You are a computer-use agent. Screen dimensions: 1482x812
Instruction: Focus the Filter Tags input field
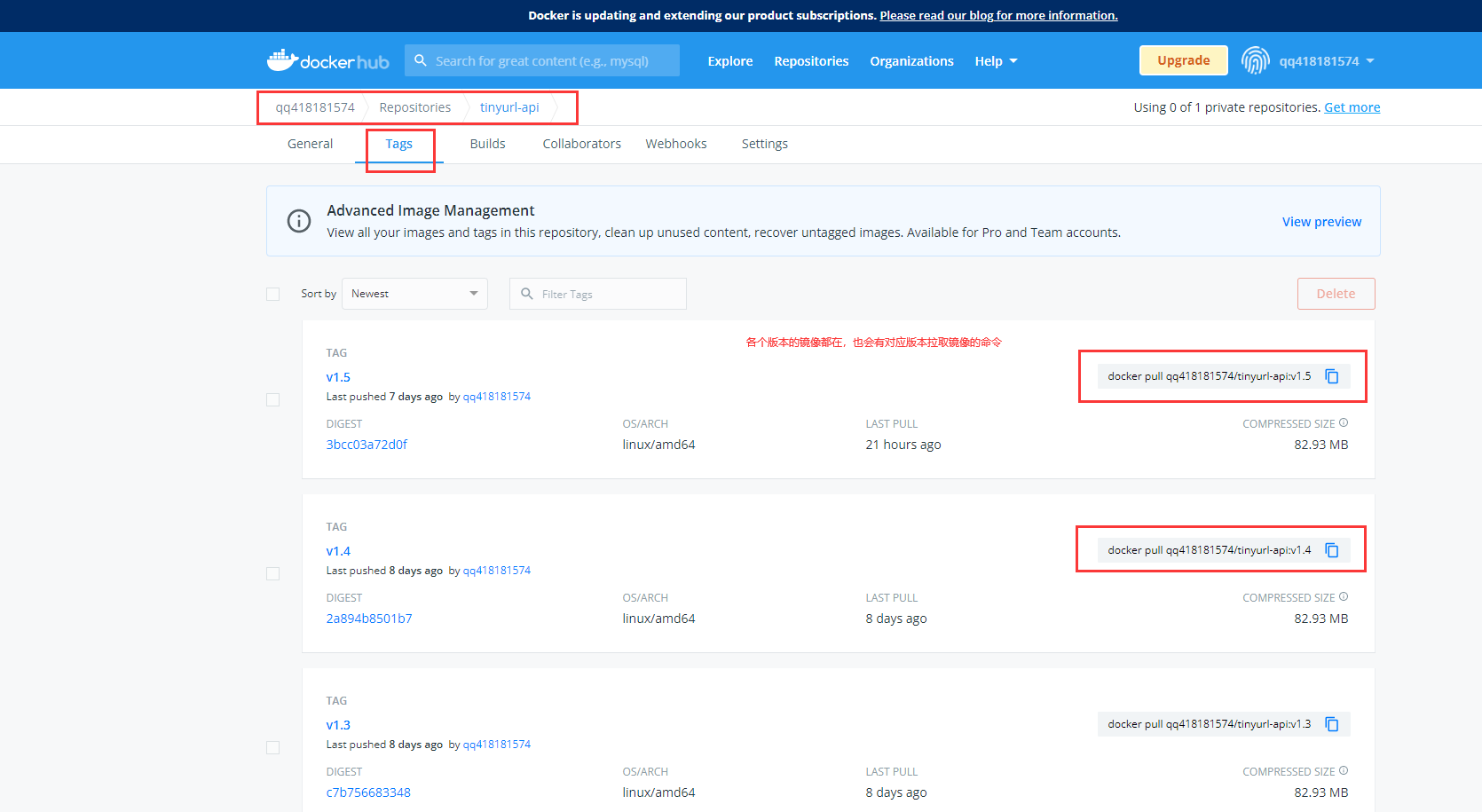598,294
